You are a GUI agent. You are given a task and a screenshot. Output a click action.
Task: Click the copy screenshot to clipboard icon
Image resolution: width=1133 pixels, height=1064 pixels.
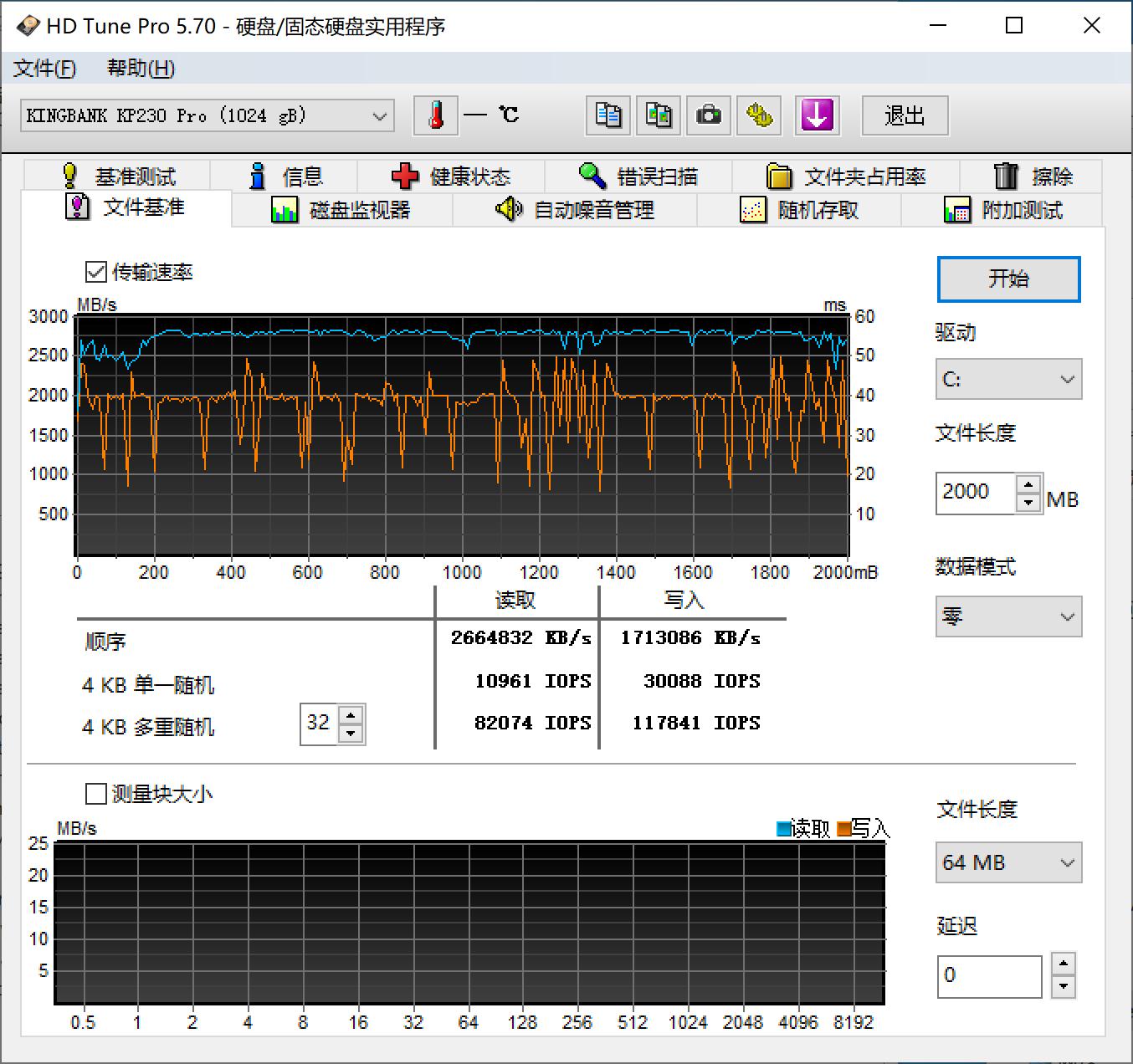click(x=658, y=115)
